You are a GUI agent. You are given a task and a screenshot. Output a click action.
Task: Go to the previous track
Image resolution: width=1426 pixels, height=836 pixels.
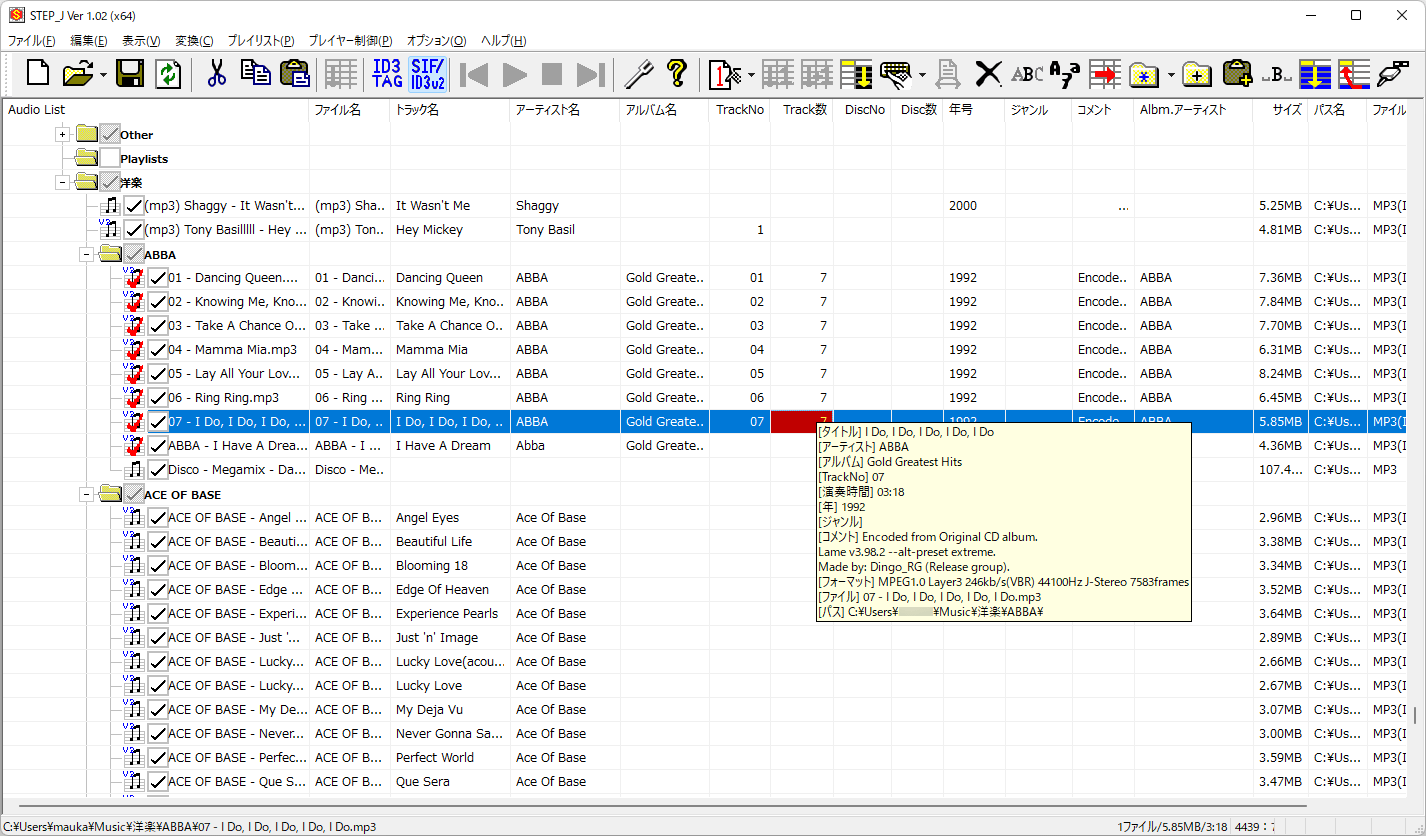coord(475,73)
